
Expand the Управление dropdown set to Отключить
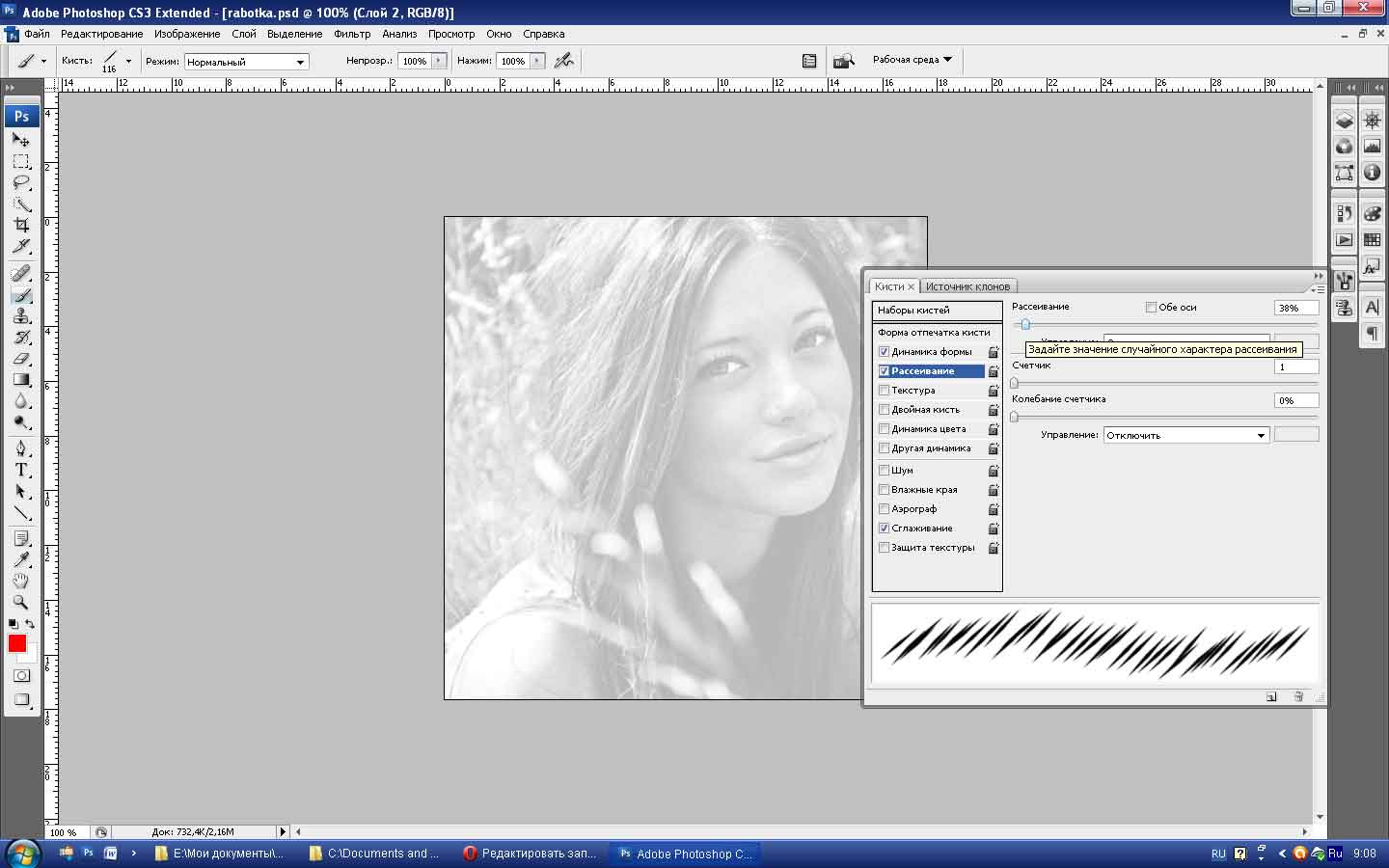pos(1185,436)
